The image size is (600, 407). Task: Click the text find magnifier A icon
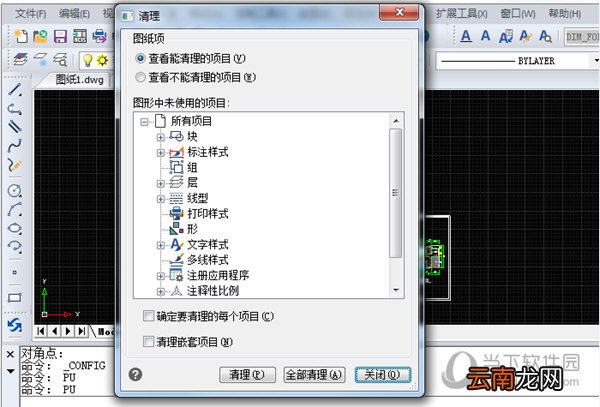click(545, 36)
